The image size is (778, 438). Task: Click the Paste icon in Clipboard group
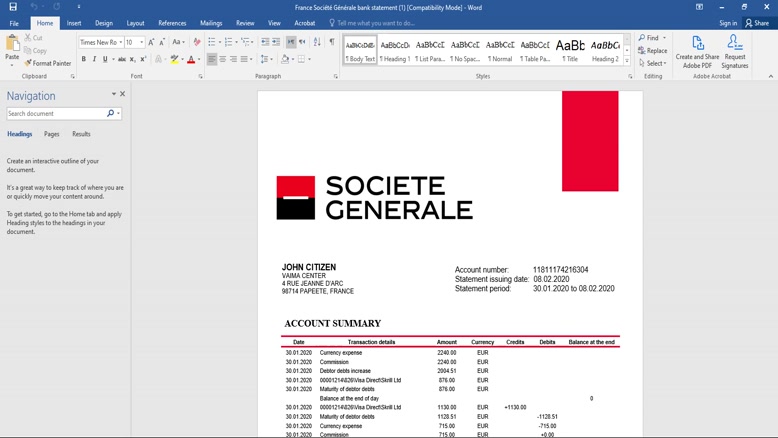click(12, 44)
